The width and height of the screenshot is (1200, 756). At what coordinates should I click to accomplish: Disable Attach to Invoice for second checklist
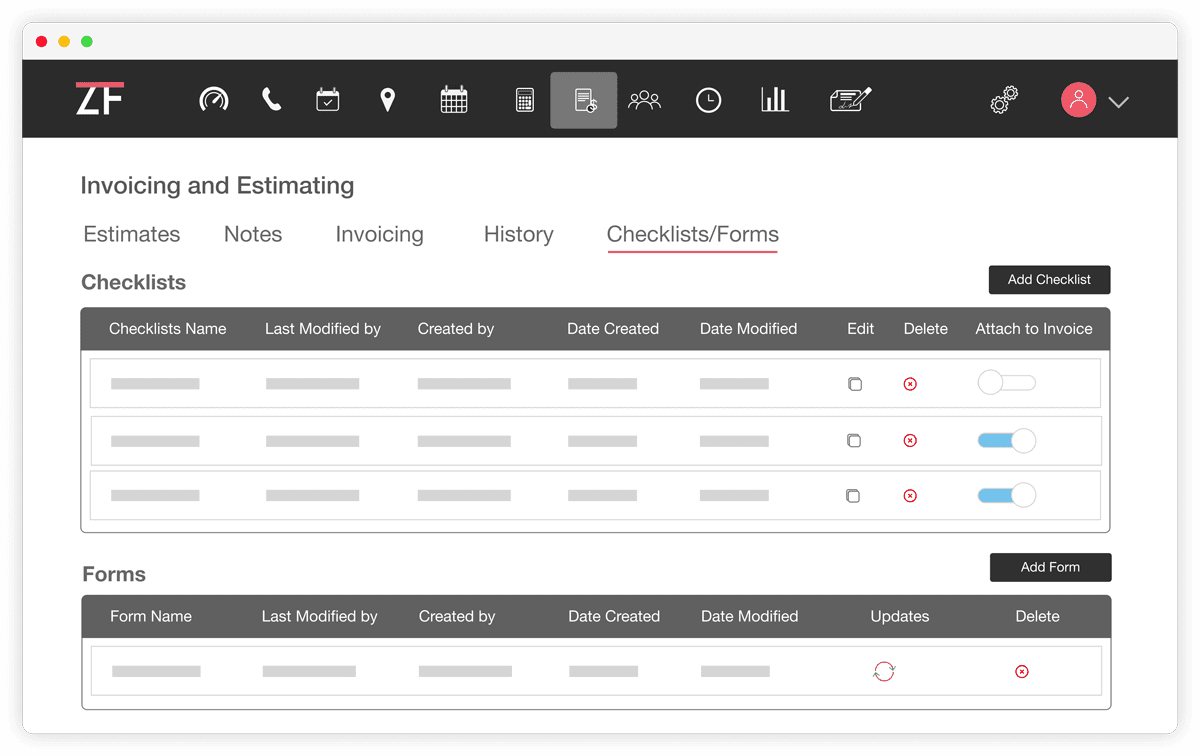tap(1006, 440)
